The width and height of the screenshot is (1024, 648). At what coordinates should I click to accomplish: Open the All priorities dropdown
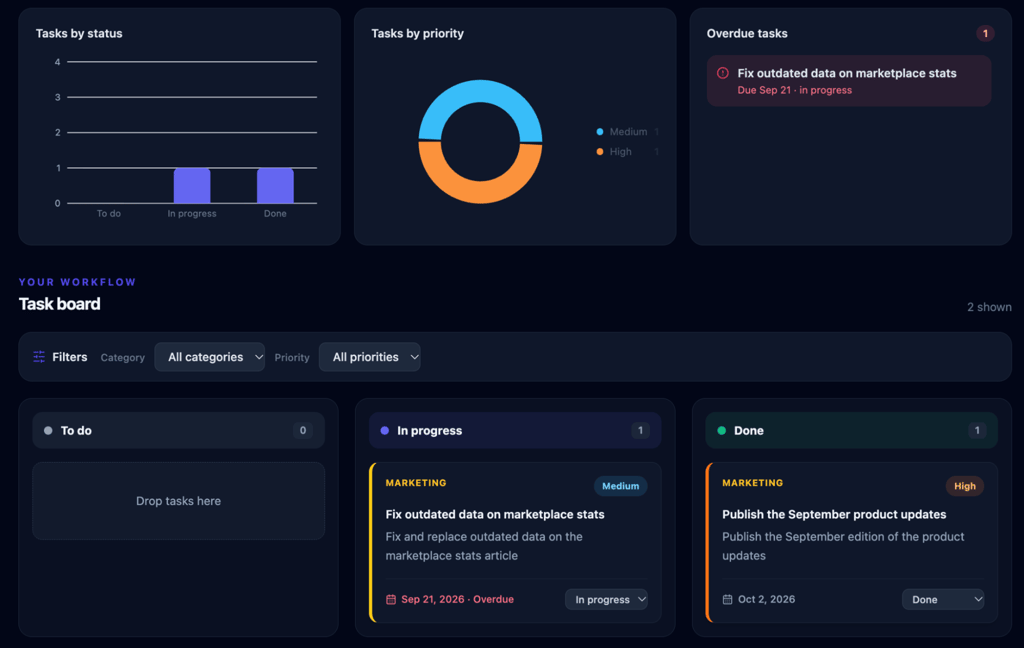370,357
